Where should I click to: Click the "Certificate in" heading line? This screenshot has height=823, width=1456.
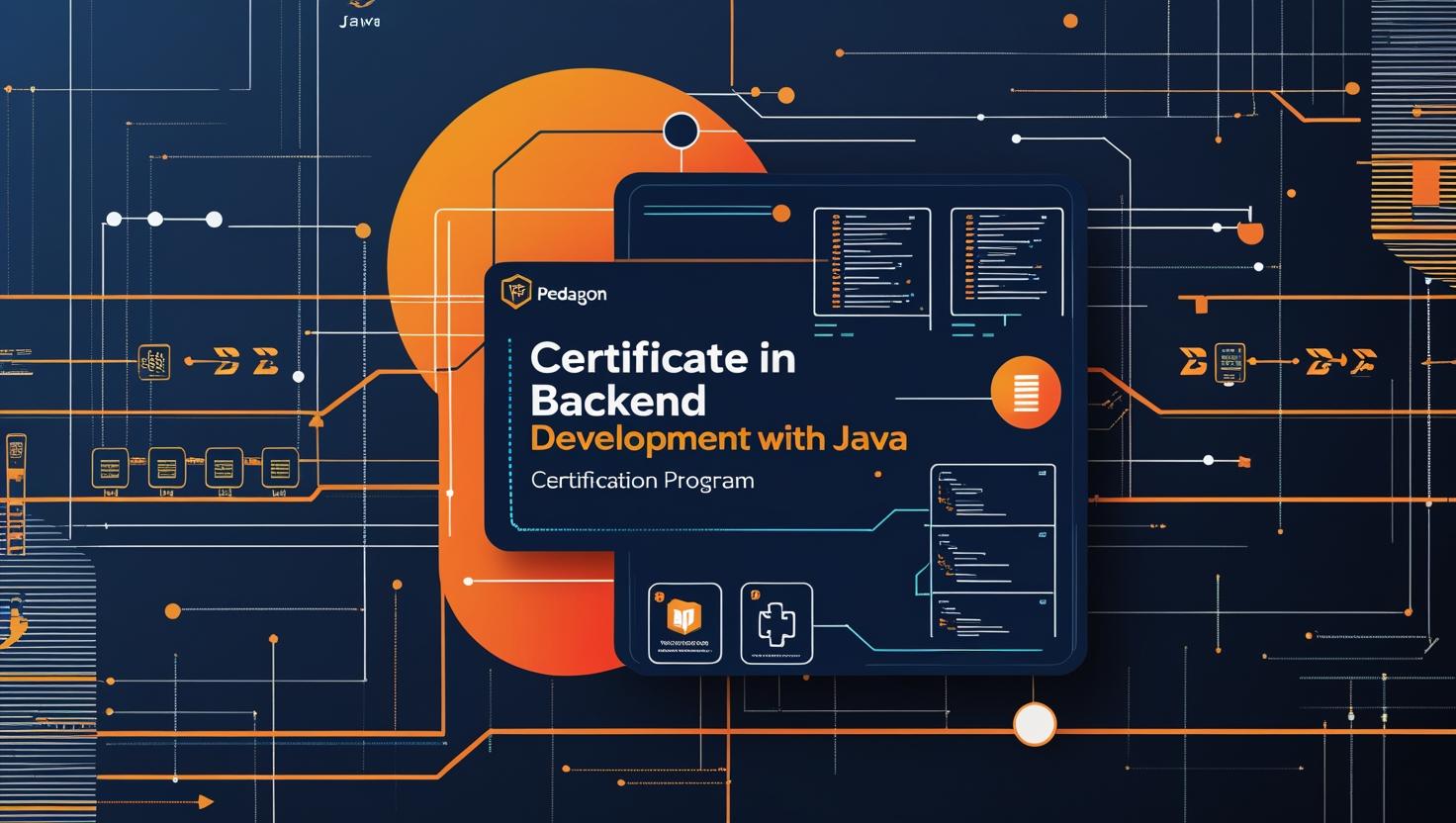(663, 358)
